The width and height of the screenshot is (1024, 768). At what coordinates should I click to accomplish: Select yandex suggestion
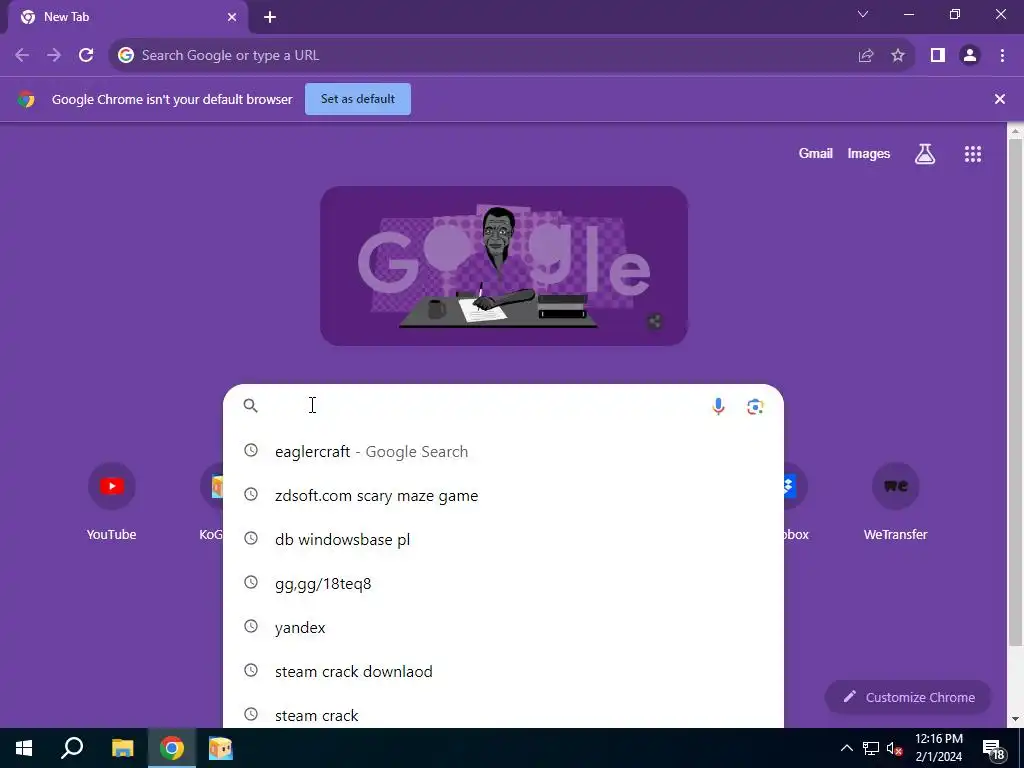click(x=503, y=628)
